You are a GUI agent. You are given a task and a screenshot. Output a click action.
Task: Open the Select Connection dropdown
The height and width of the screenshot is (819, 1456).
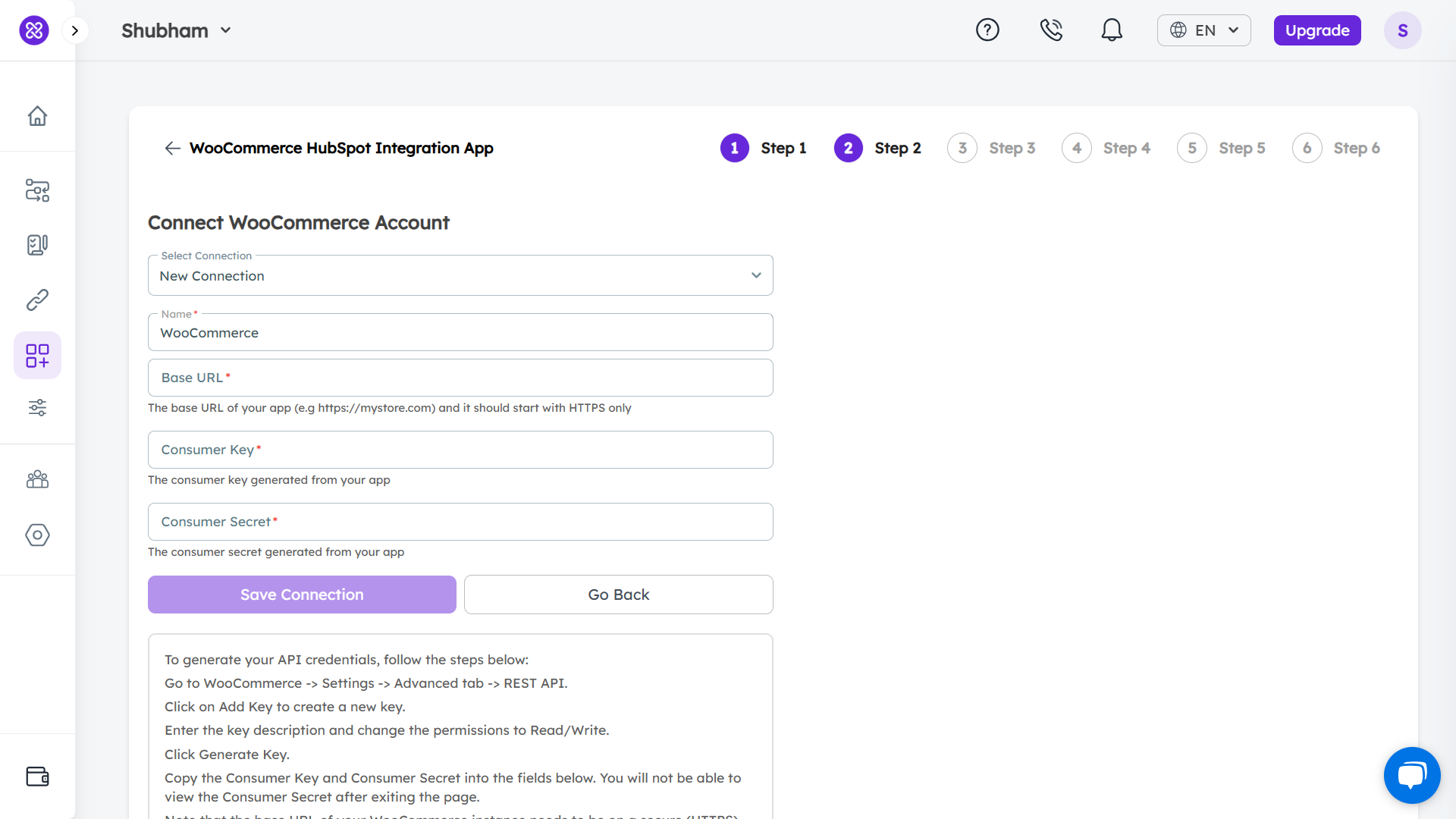(460, 275)
